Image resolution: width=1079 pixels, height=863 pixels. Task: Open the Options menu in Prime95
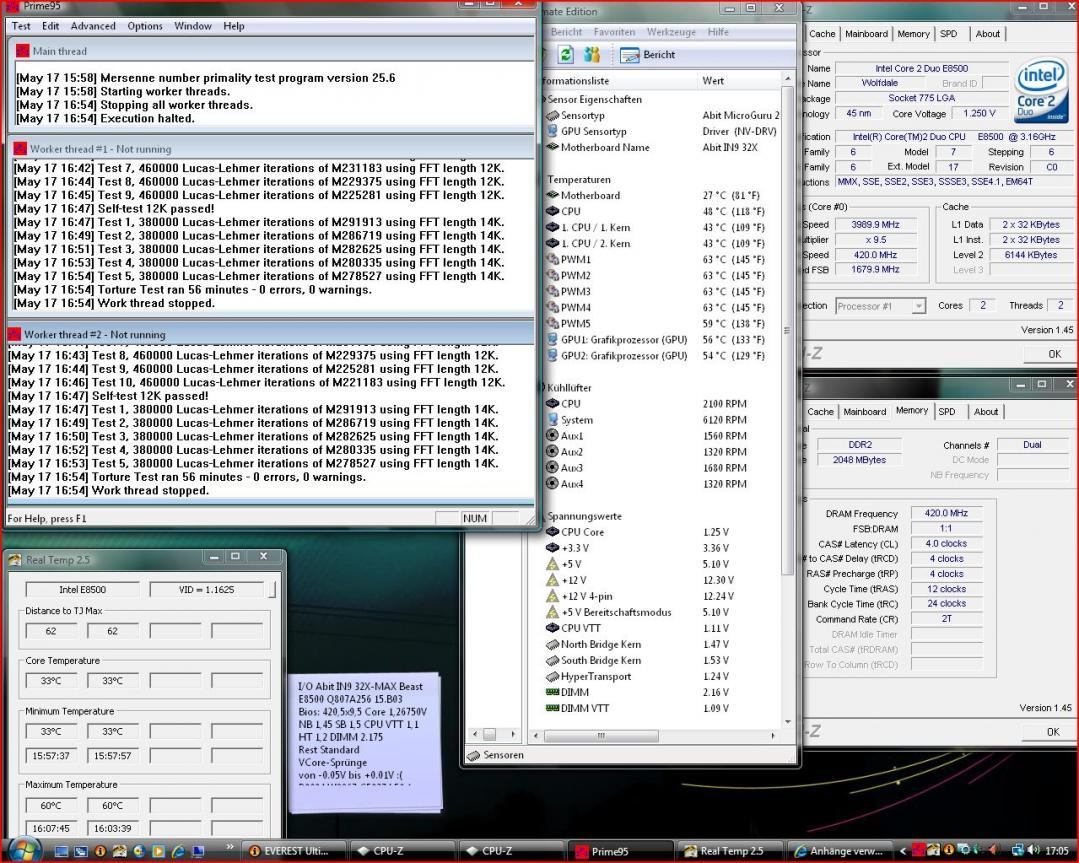pos(145,26)
